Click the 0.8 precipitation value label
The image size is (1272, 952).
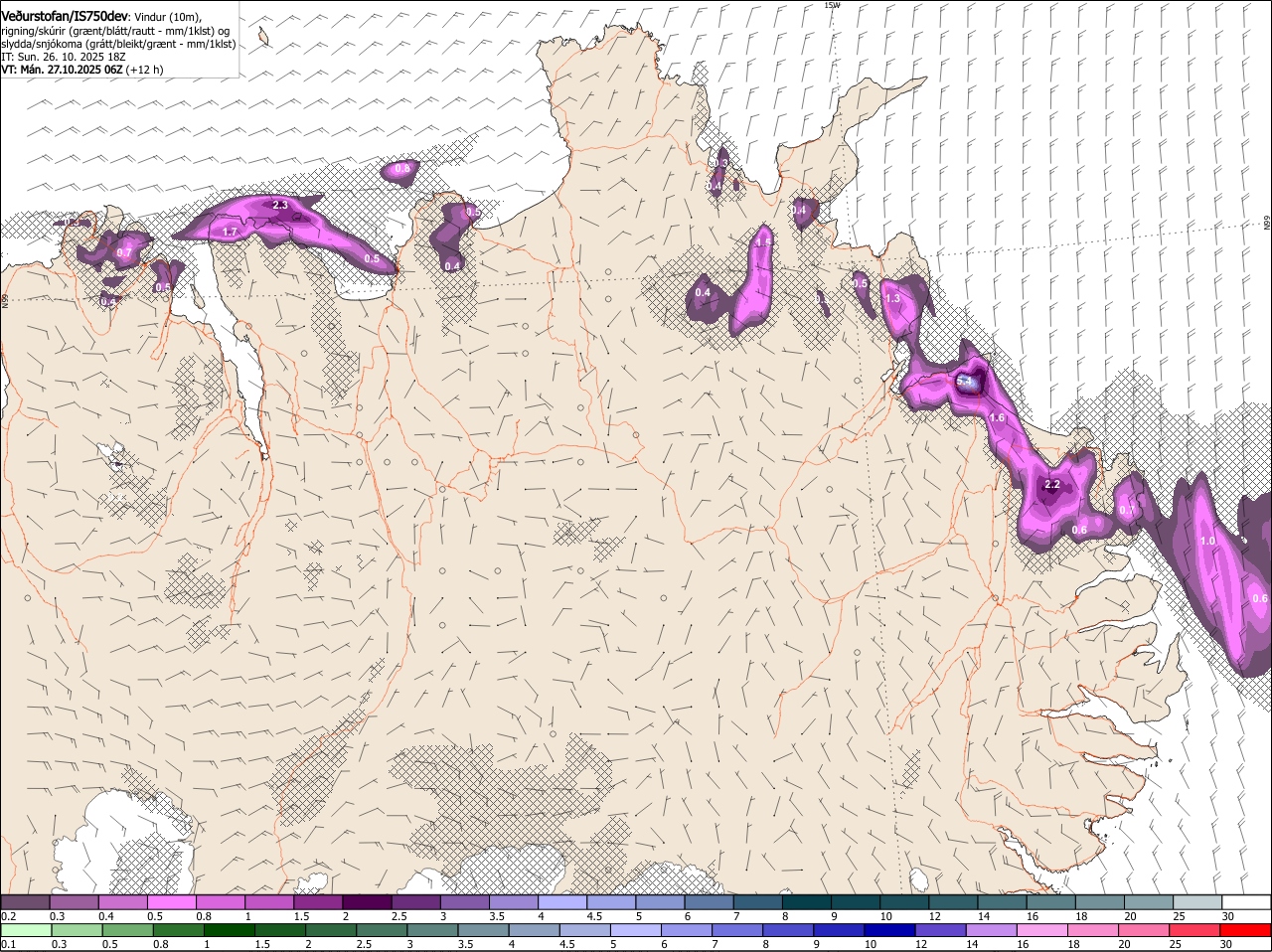click(x=402, y=169)
